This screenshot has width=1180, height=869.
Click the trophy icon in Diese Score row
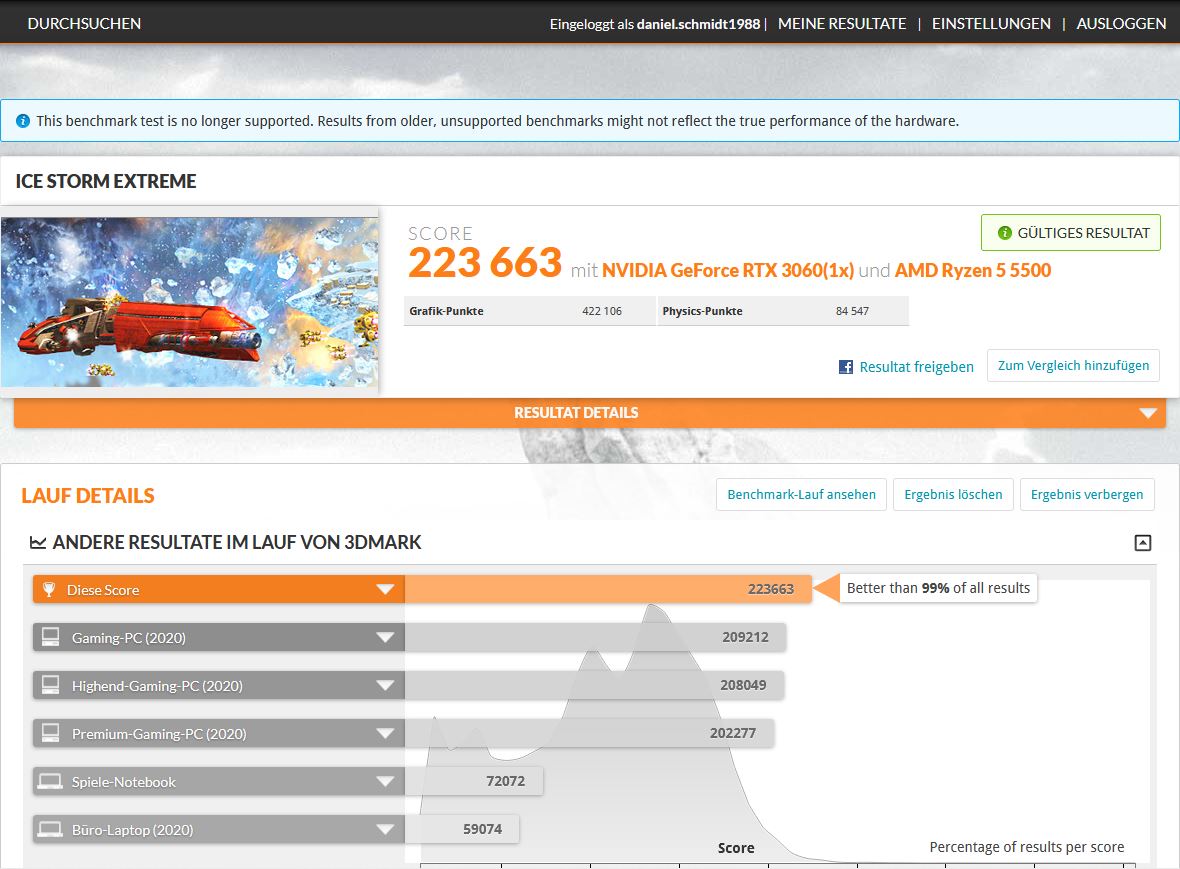(x=49, y=589)
